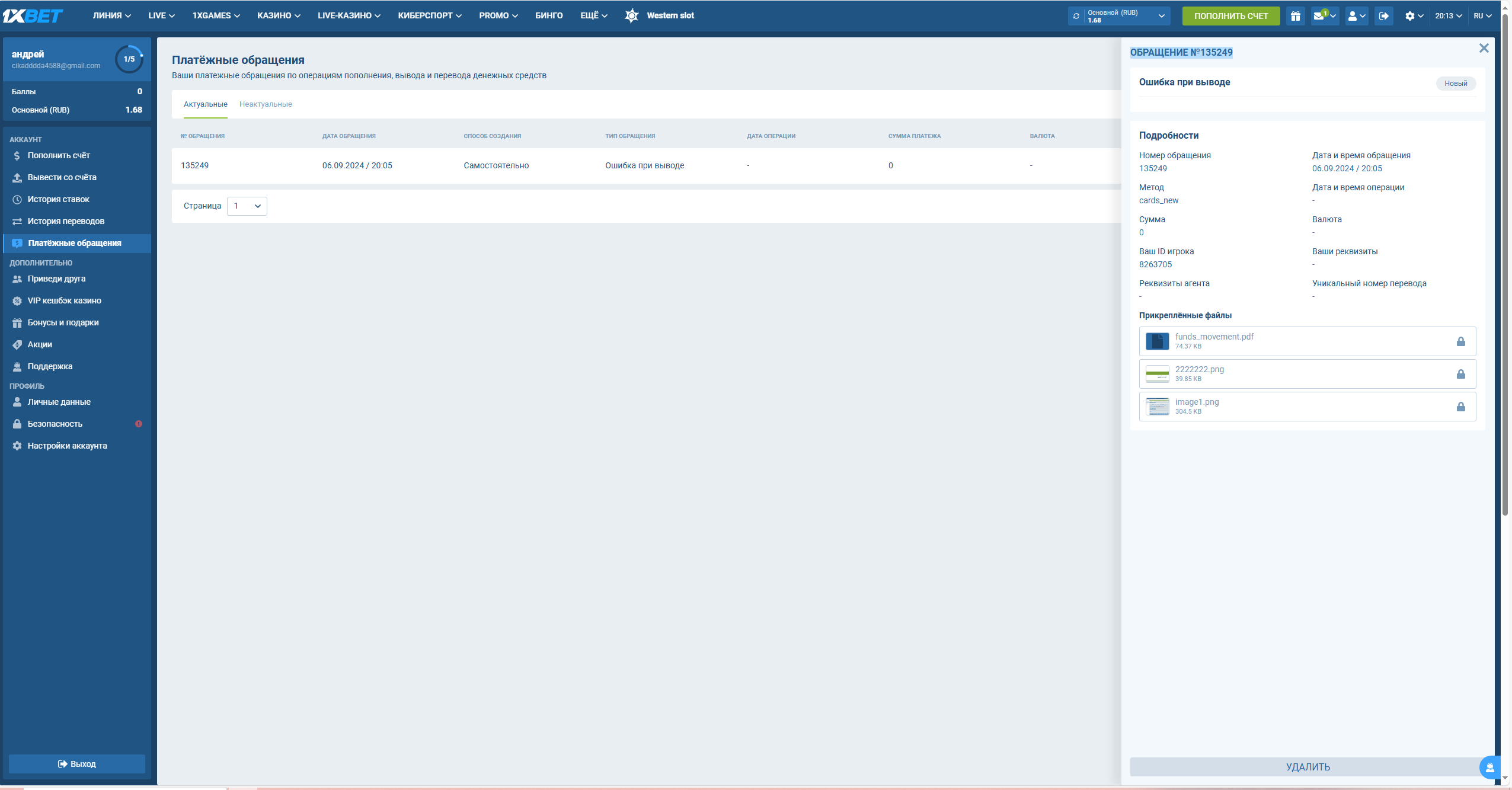1512x790 pixels.
Task: Click the Western slot star icon
Action: (x=632, y=15)
